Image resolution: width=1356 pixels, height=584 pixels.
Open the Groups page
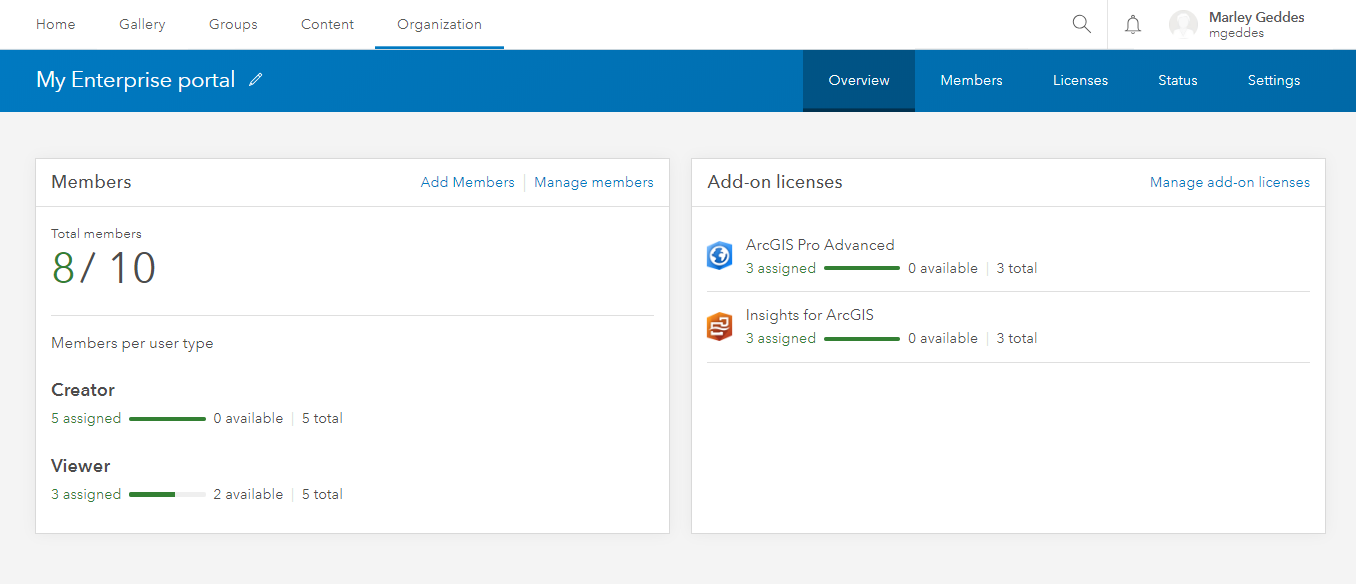(232, 23)
